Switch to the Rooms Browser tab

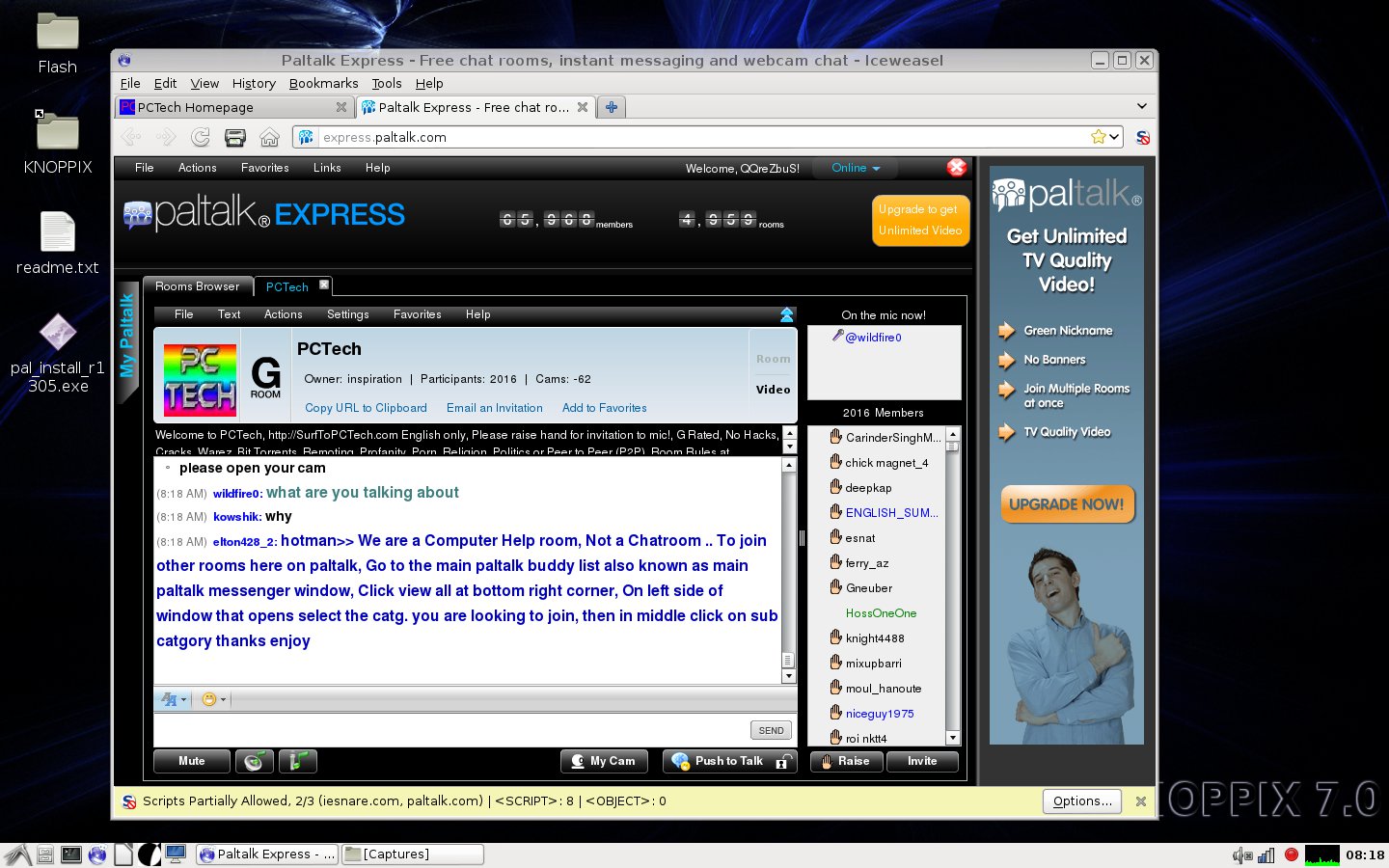click(198, 286)
